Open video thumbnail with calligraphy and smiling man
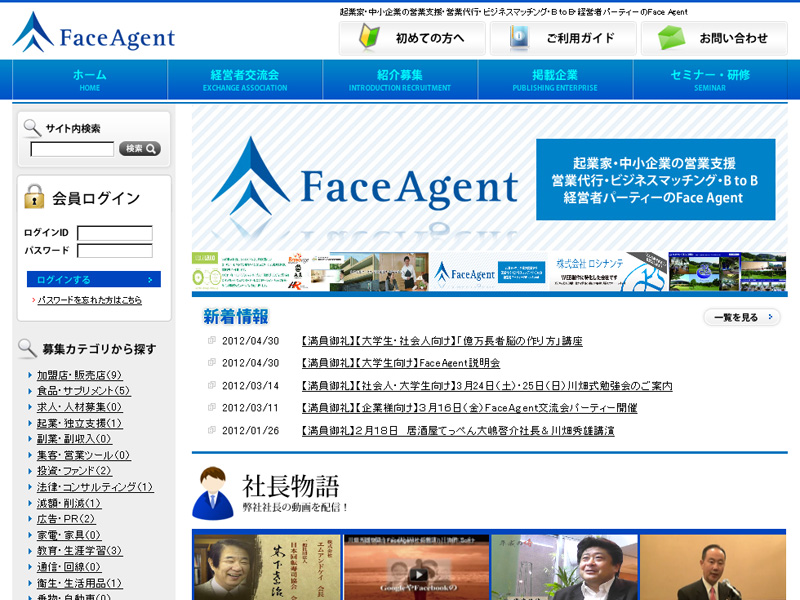The width and height of the screenshot is (800, 600). [x=267, y=567]
